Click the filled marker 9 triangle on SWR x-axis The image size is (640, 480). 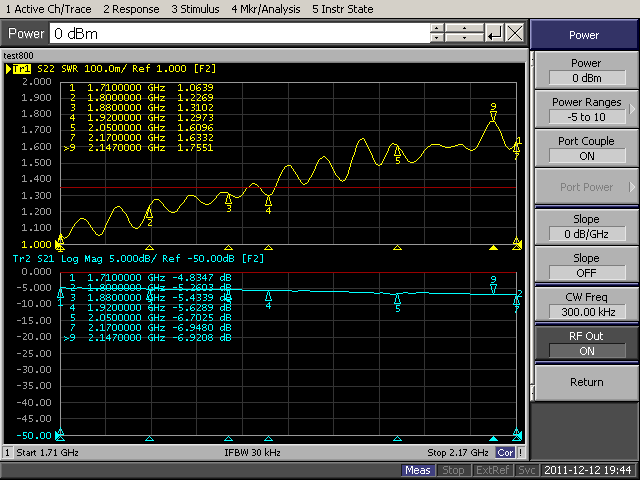(x=493, y=247)
